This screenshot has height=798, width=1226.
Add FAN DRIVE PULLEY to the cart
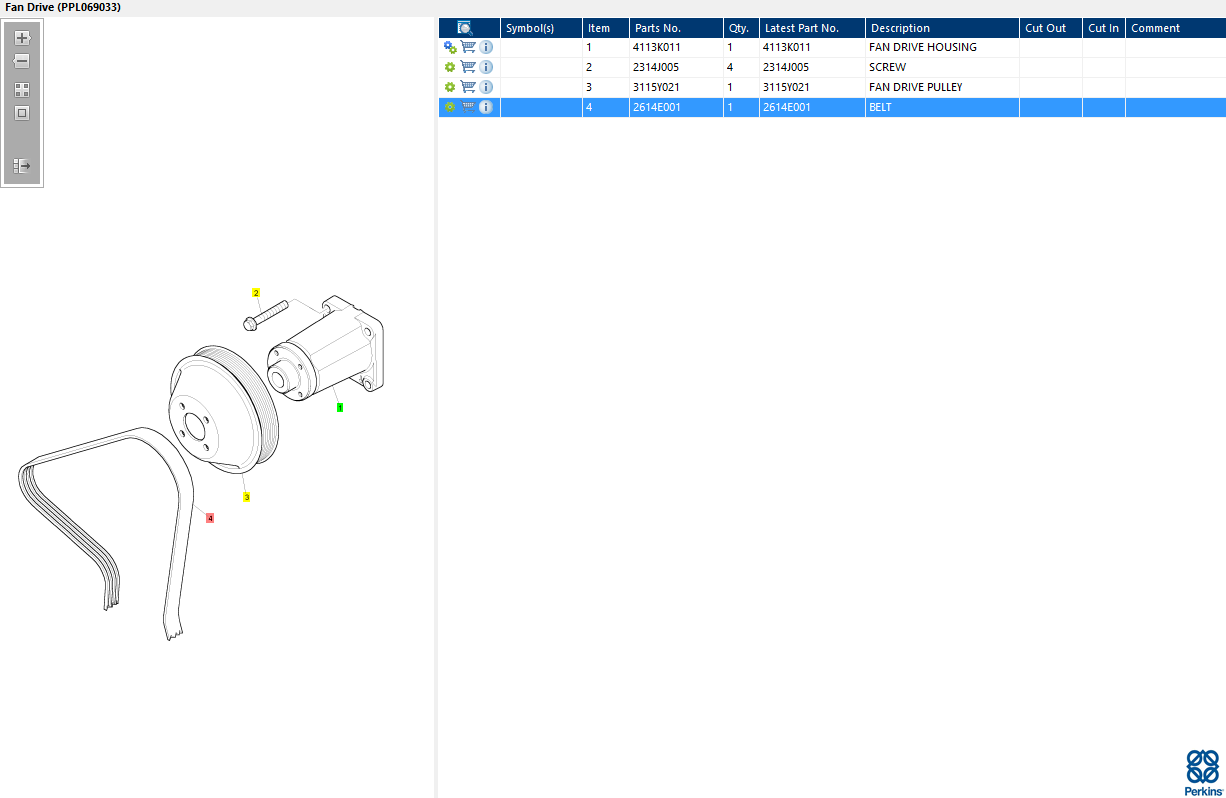[468, 87]
